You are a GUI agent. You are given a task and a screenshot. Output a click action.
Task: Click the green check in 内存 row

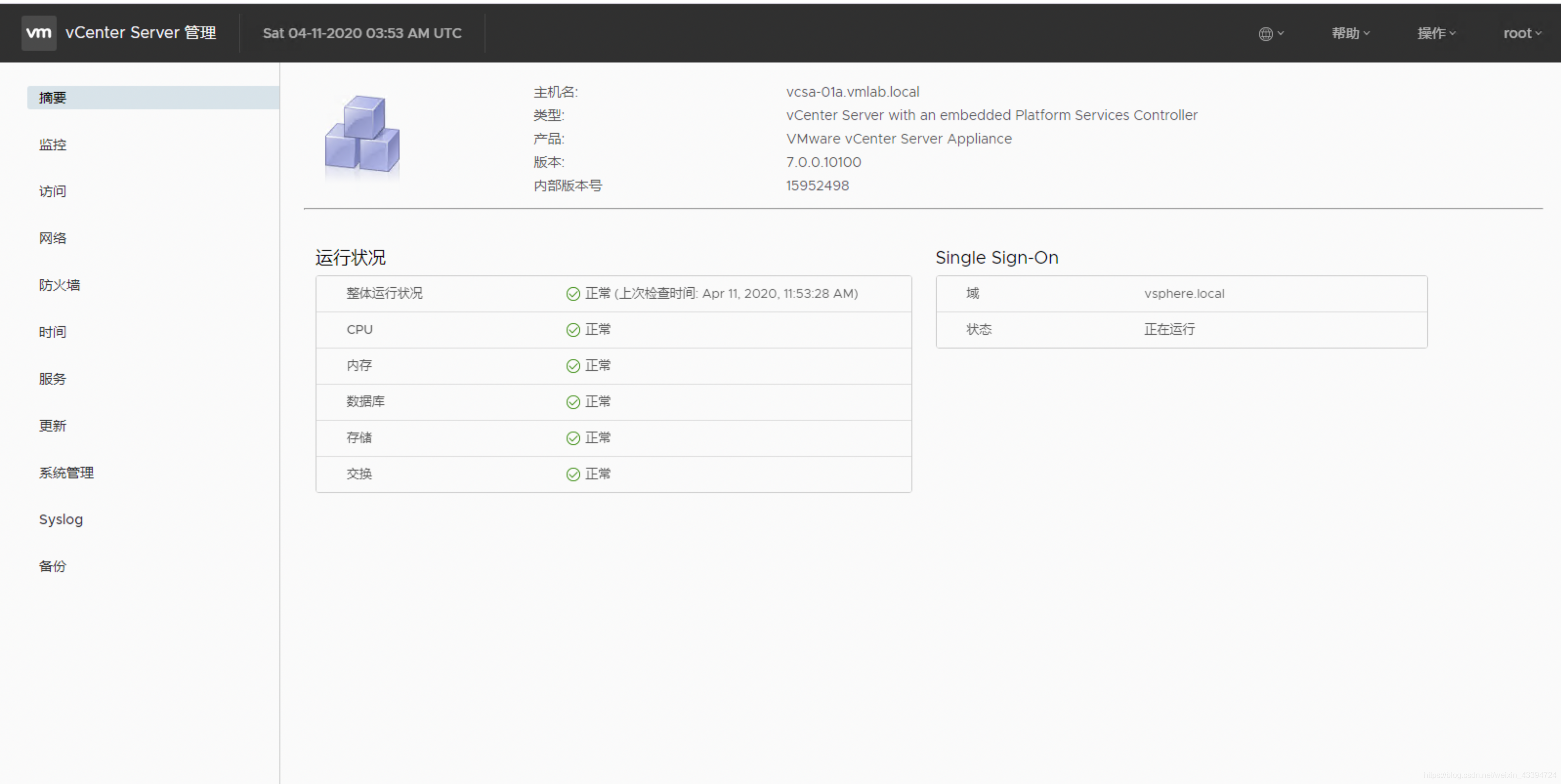coord(572,366)
